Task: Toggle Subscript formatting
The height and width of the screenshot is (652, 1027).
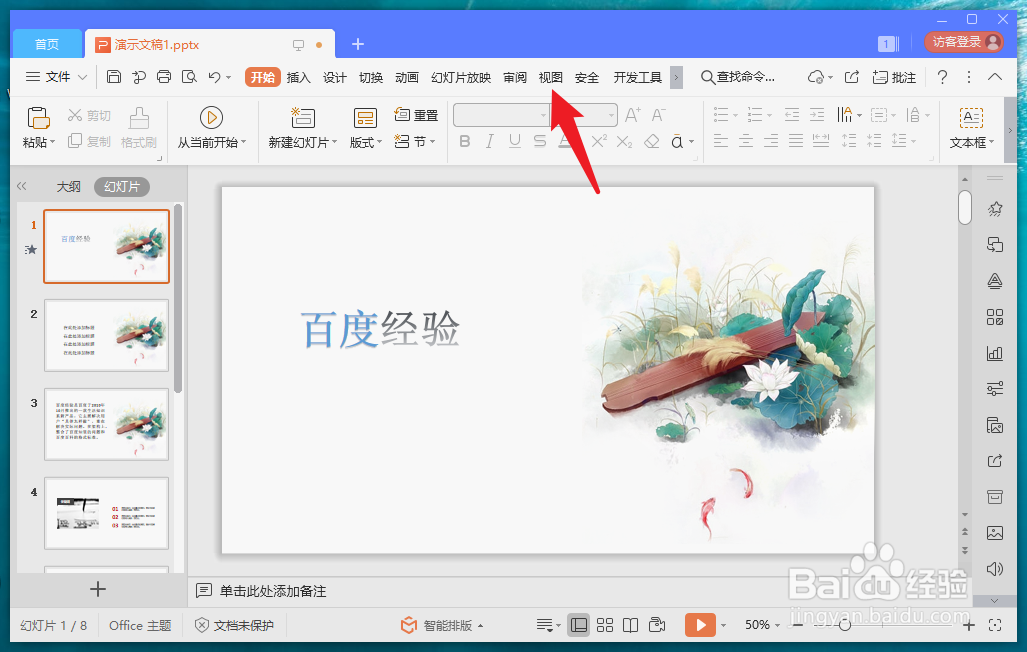Action: click(x=624, y=141)
